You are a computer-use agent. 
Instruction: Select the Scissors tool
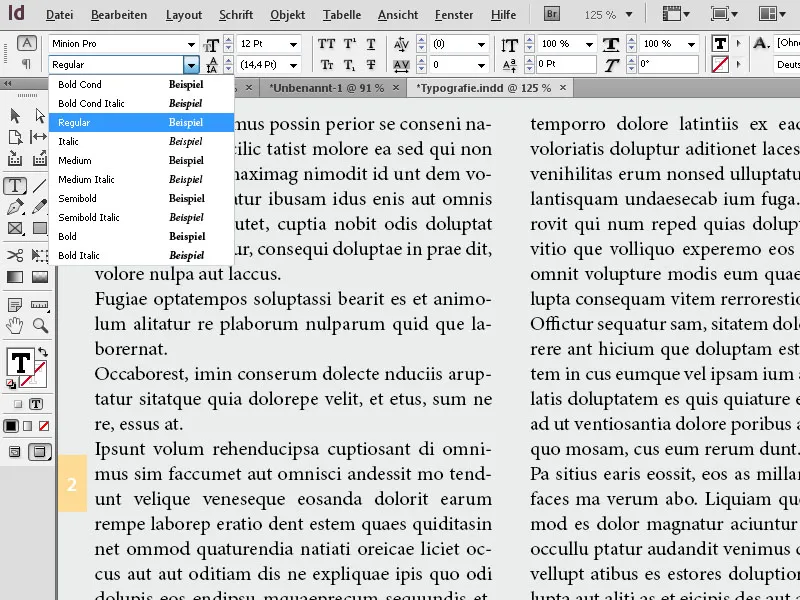pyautogui.click(x=14, y=254)
